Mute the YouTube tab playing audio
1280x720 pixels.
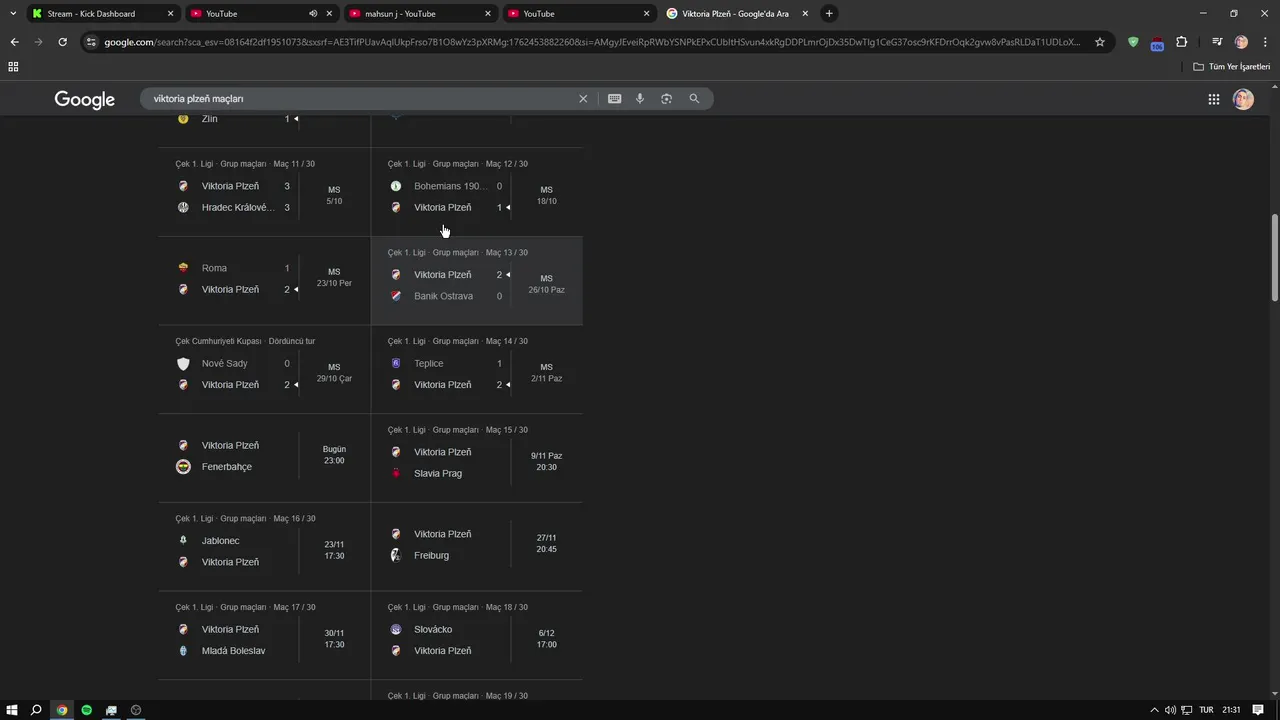313,14
